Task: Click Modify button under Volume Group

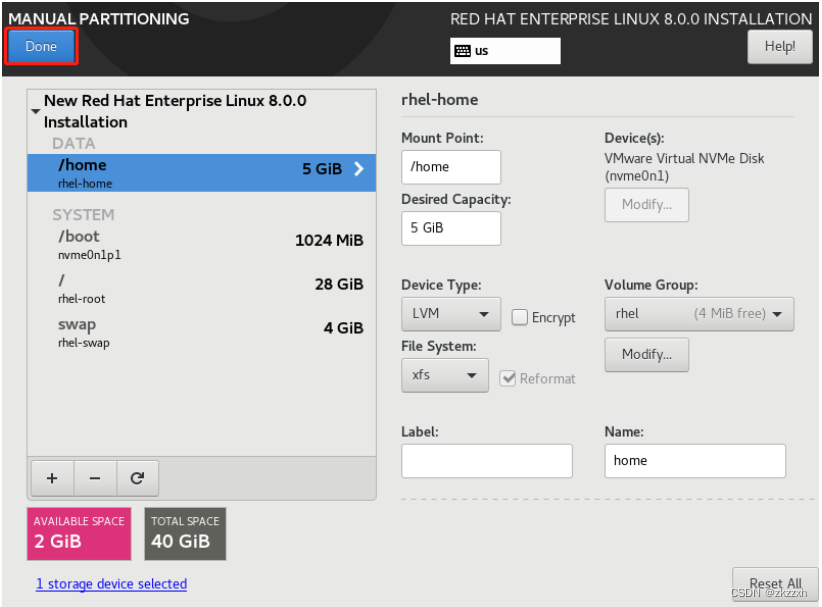Action: coord(646,355)
